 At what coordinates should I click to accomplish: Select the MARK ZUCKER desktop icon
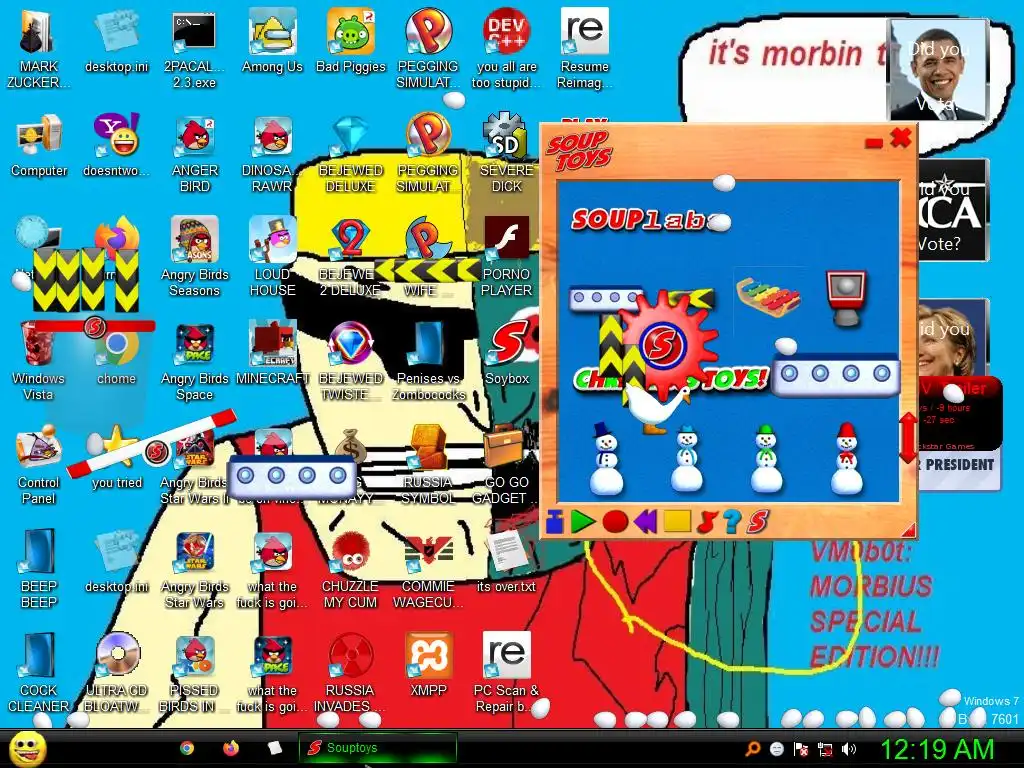pyautogui.click(x=39, y=49)
